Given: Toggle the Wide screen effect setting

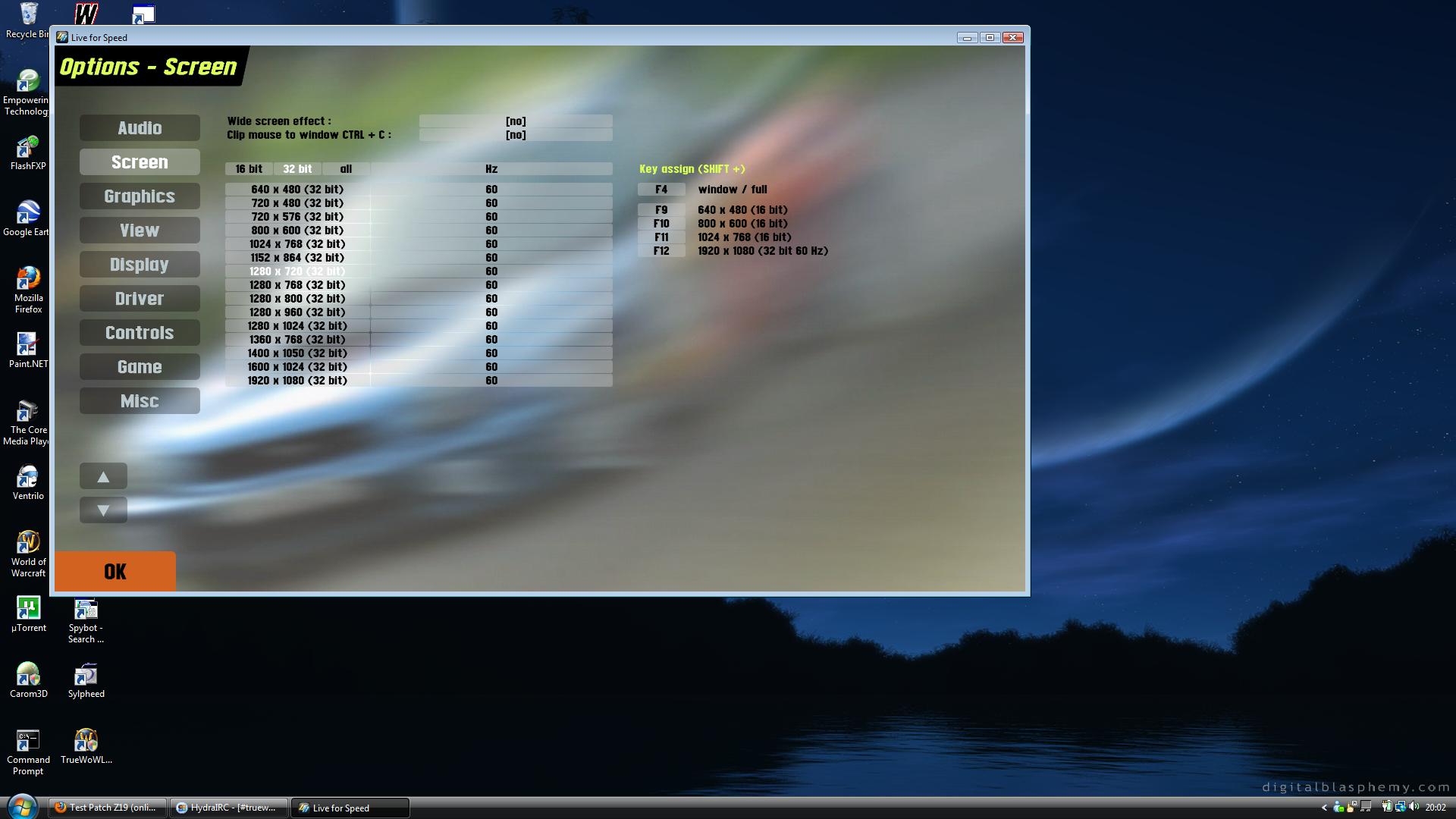Looking at the screenshot, I should tap(516, 121).
